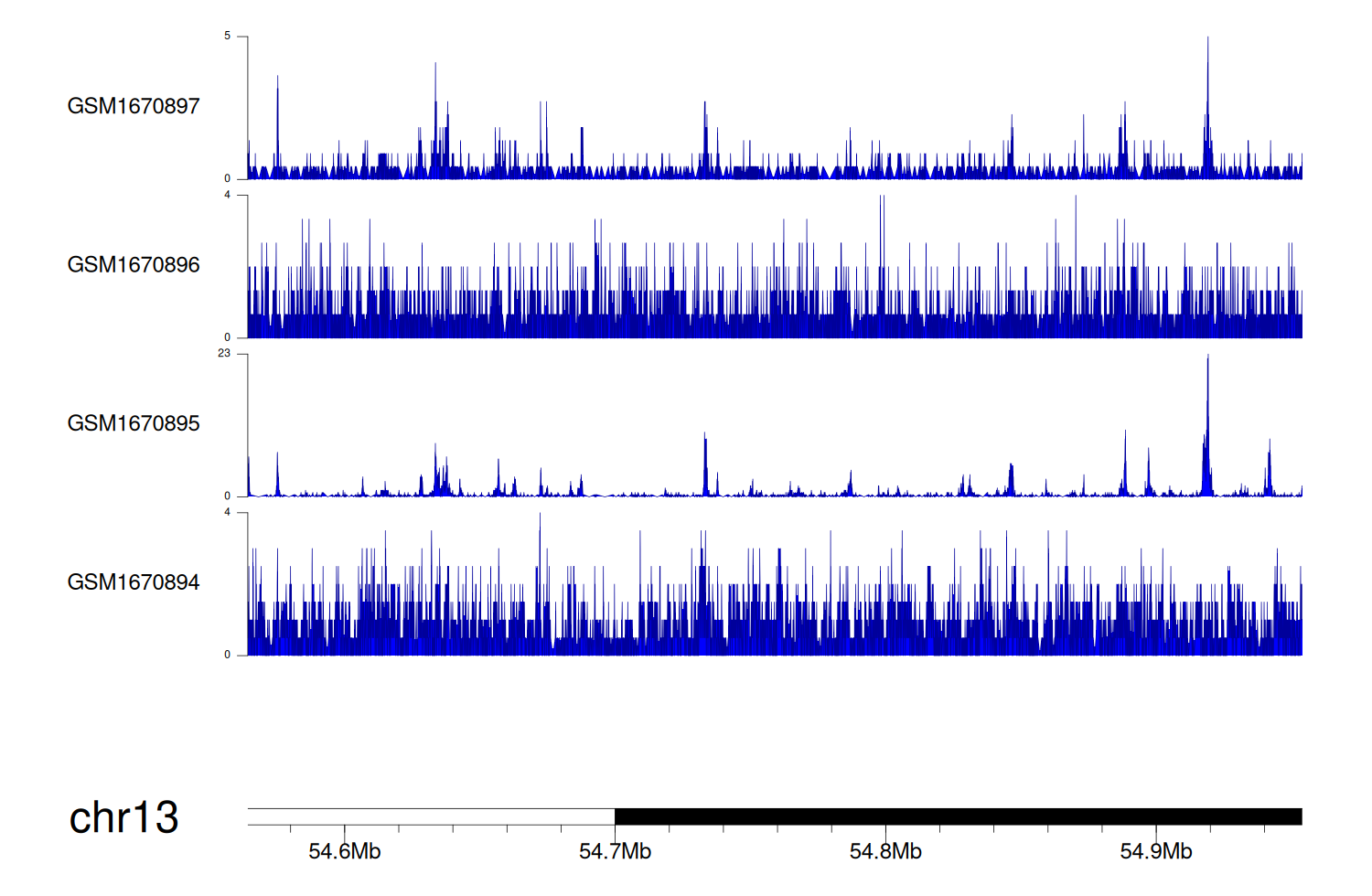Click y-axis maximum 4 on GSM1670894 track
Viewport: 1372px width, 896px height.
click(227, 512)
